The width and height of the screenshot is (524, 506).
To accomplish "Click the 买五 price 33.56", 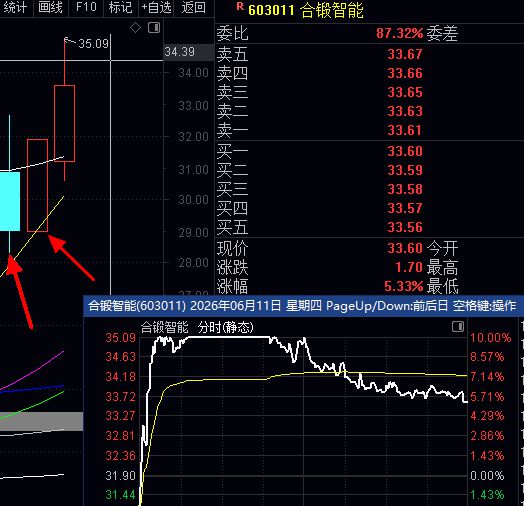I will [405, 227].
